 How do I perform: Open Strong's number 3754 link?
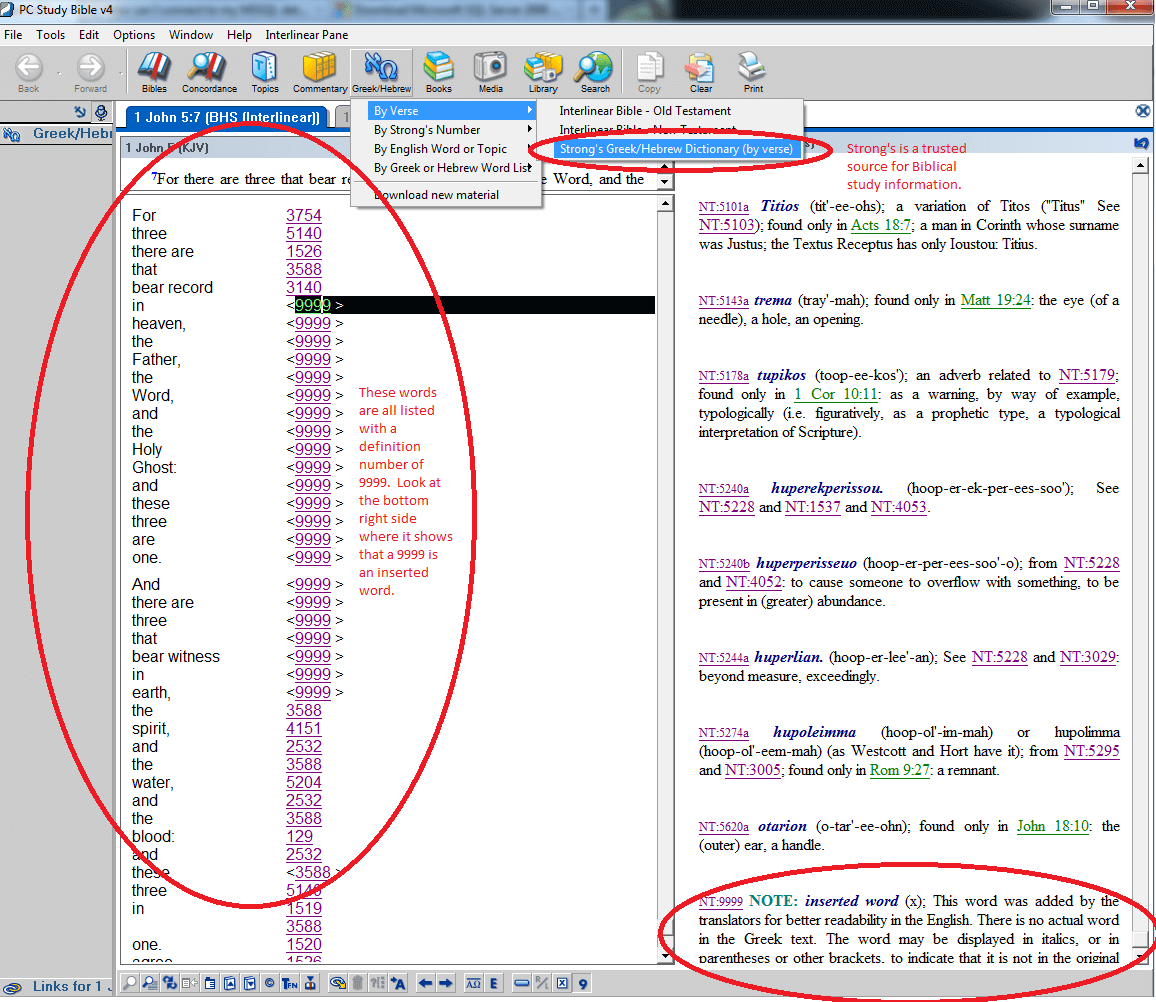pos(304,215)
